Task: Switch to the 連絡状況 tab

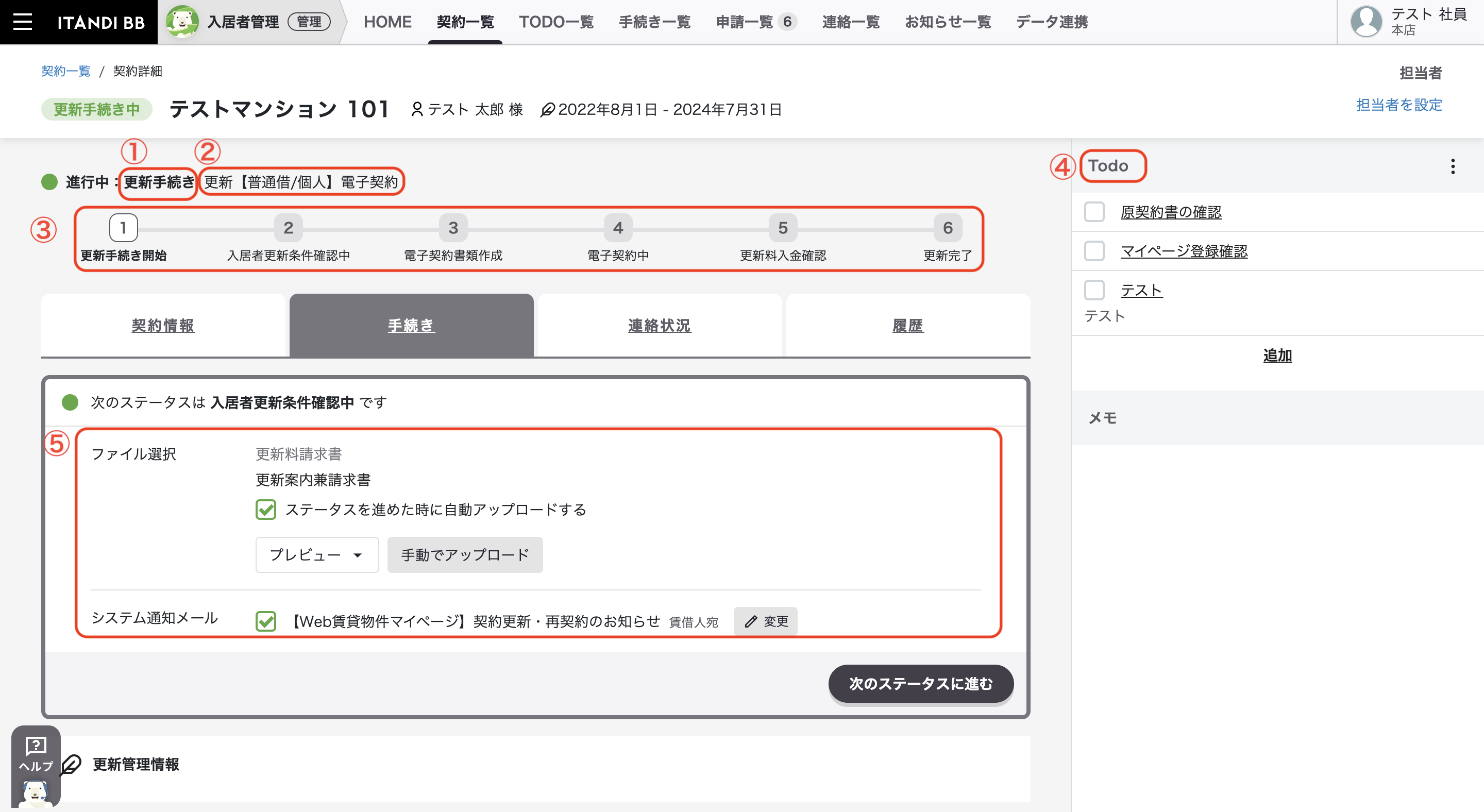Action: point(660,326)
